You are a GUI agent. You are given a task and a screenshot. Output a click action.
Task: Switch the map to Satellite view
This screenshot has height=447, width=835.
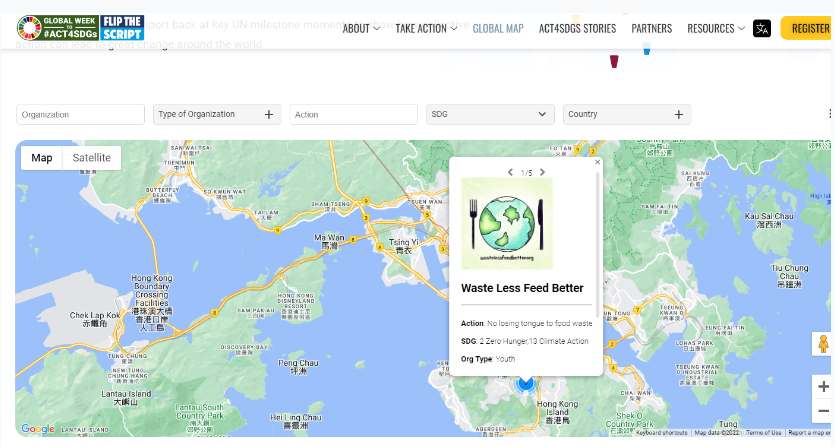click(x=92, y=158)
